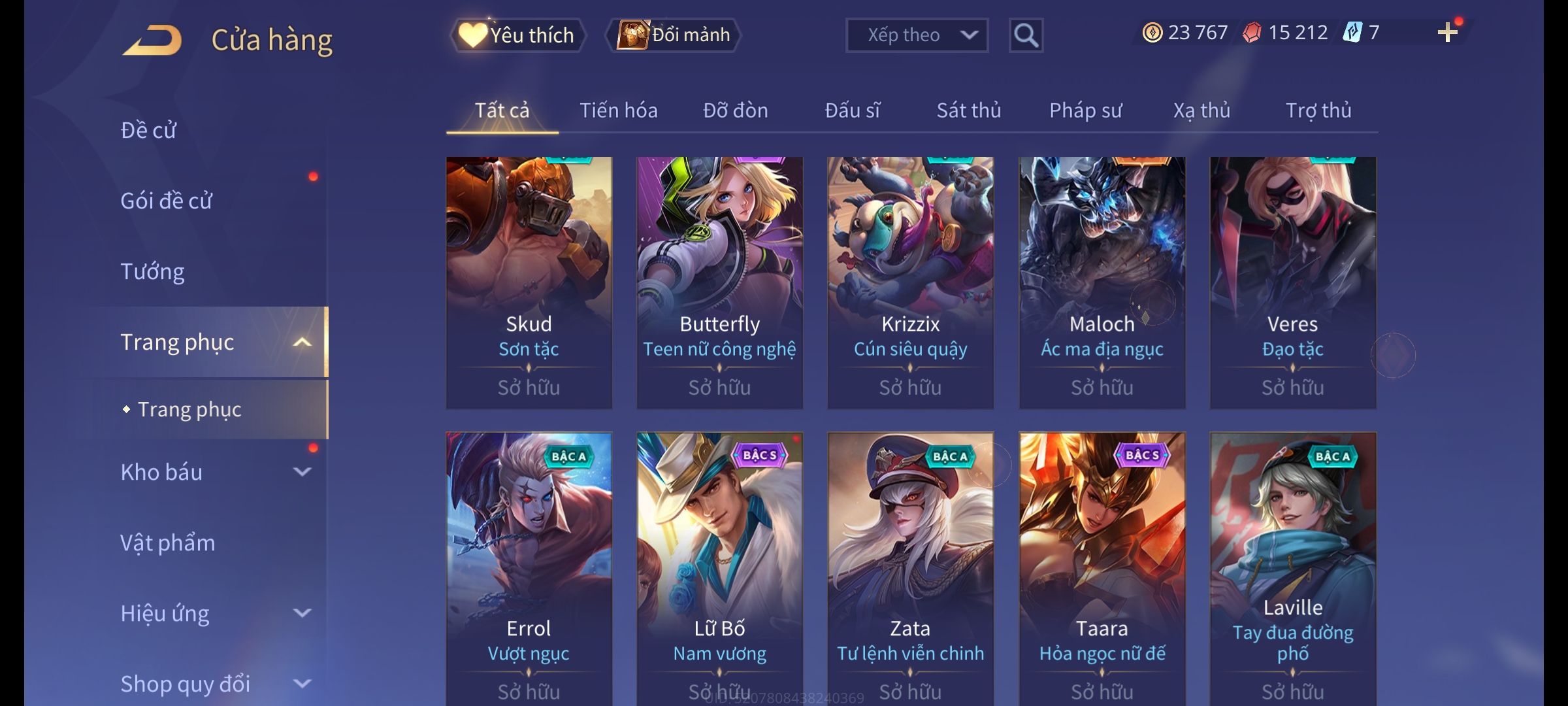Select the Pháp sư tab
The image size is (1568, 706).
click(x=1085, y=110)
